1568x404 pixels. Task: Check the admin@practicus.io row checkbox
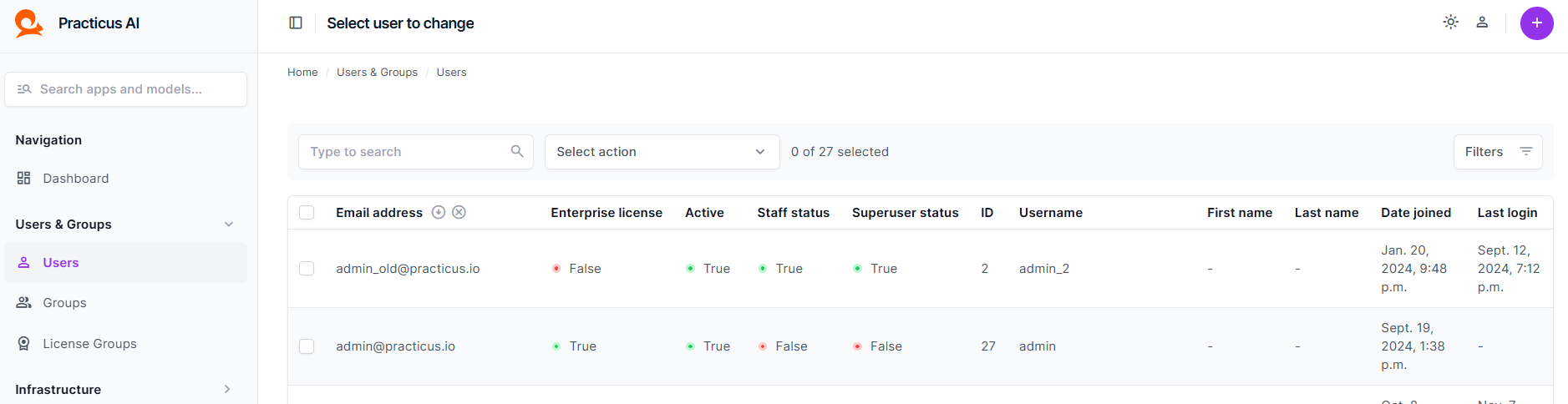(x=307, y=346)
